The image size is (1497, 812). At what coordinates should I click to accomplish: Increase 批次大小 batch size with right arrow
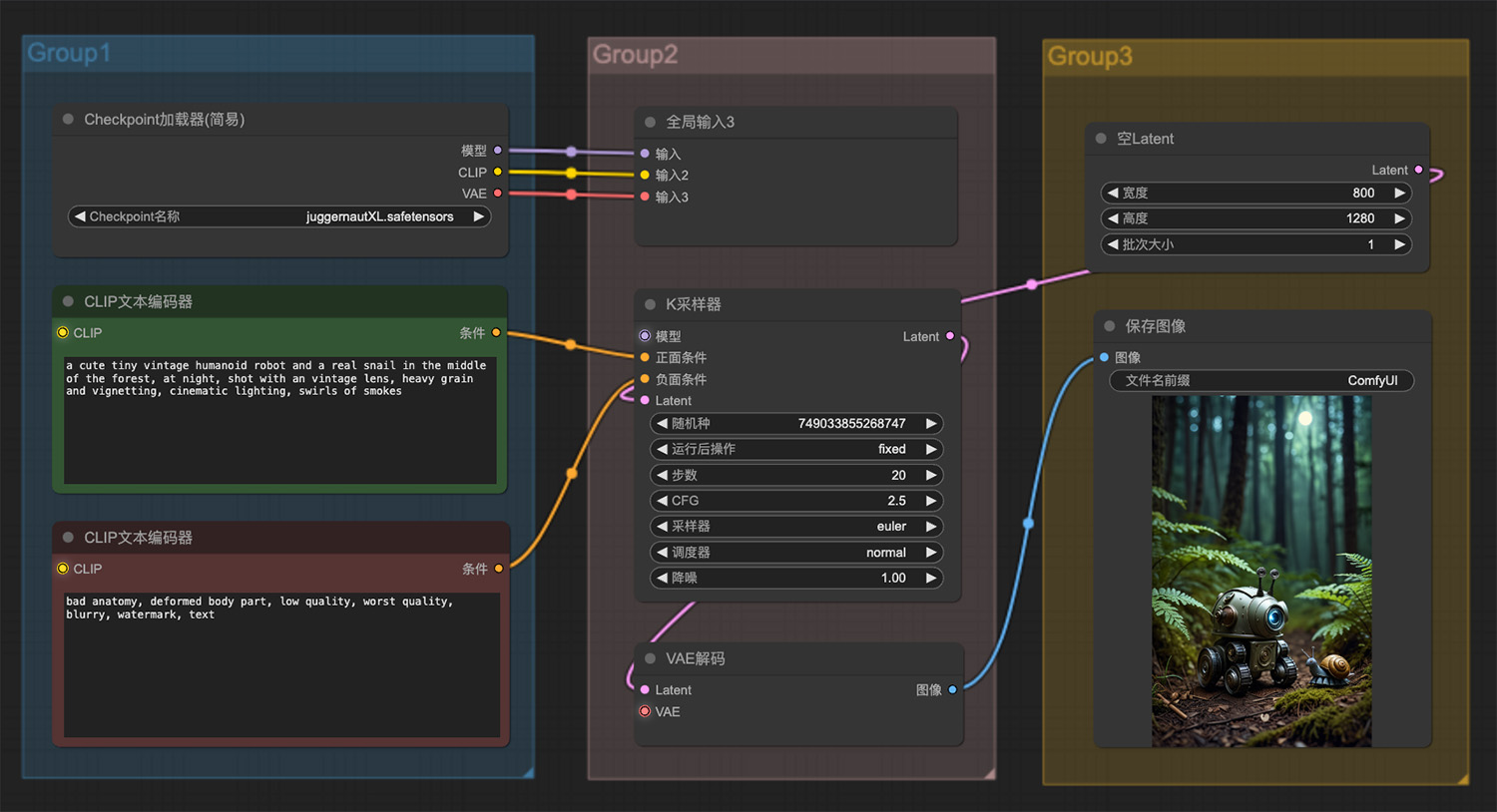tap(1399, 244)
